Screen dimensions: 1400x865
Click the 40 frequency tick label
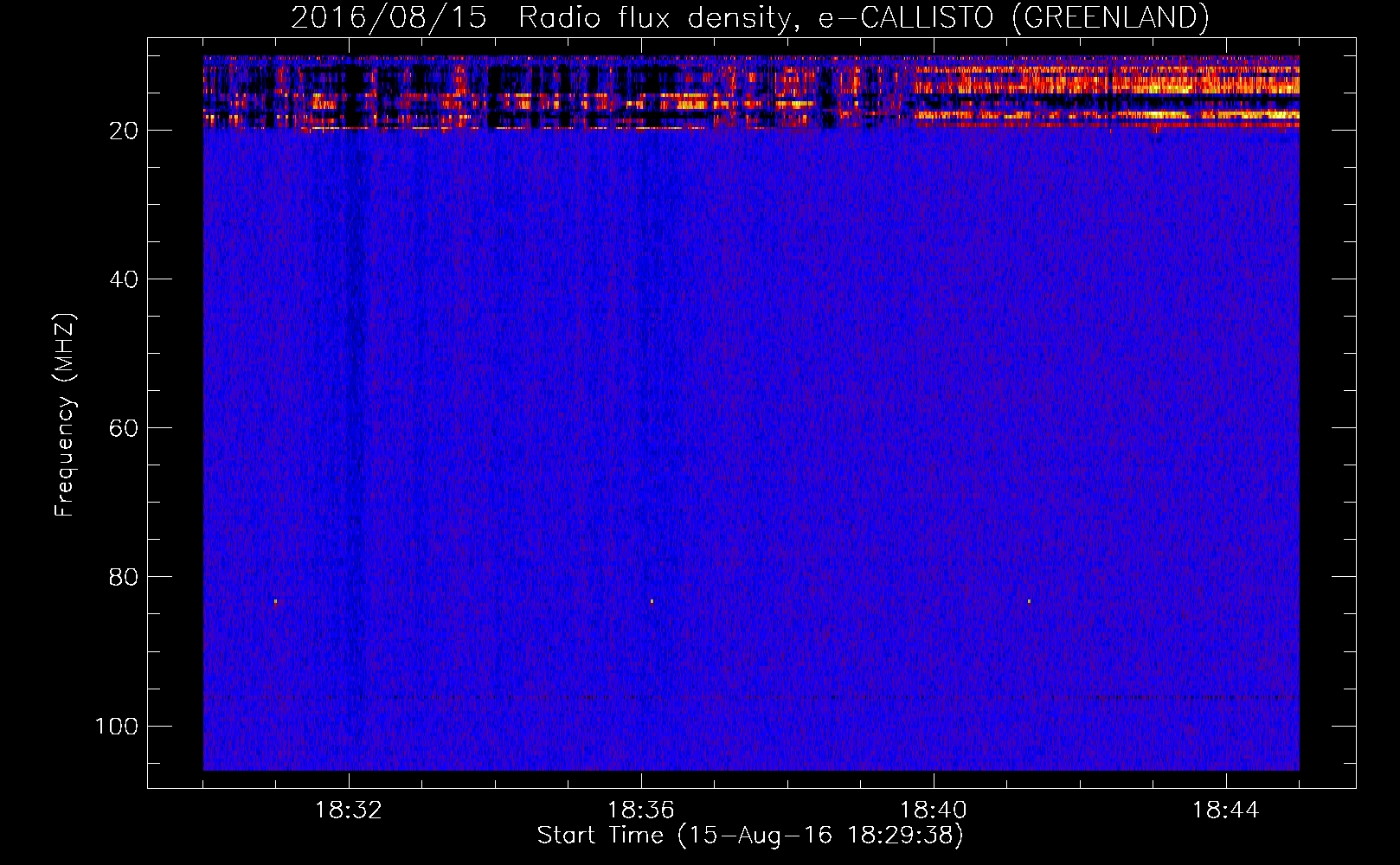click(124, 279)
